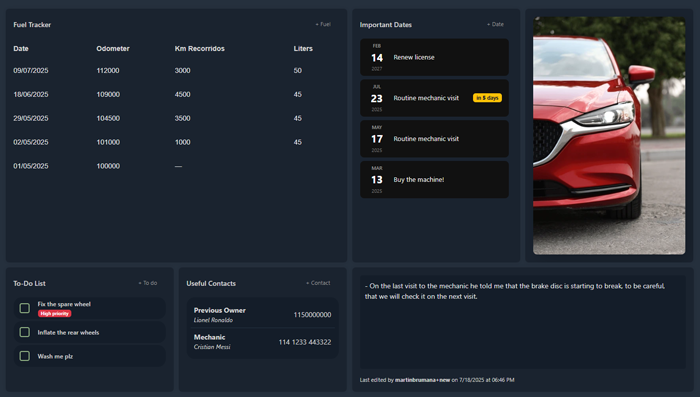700x397 pixels.
Task: Click the High priority red tag
Action: point(54,313)
